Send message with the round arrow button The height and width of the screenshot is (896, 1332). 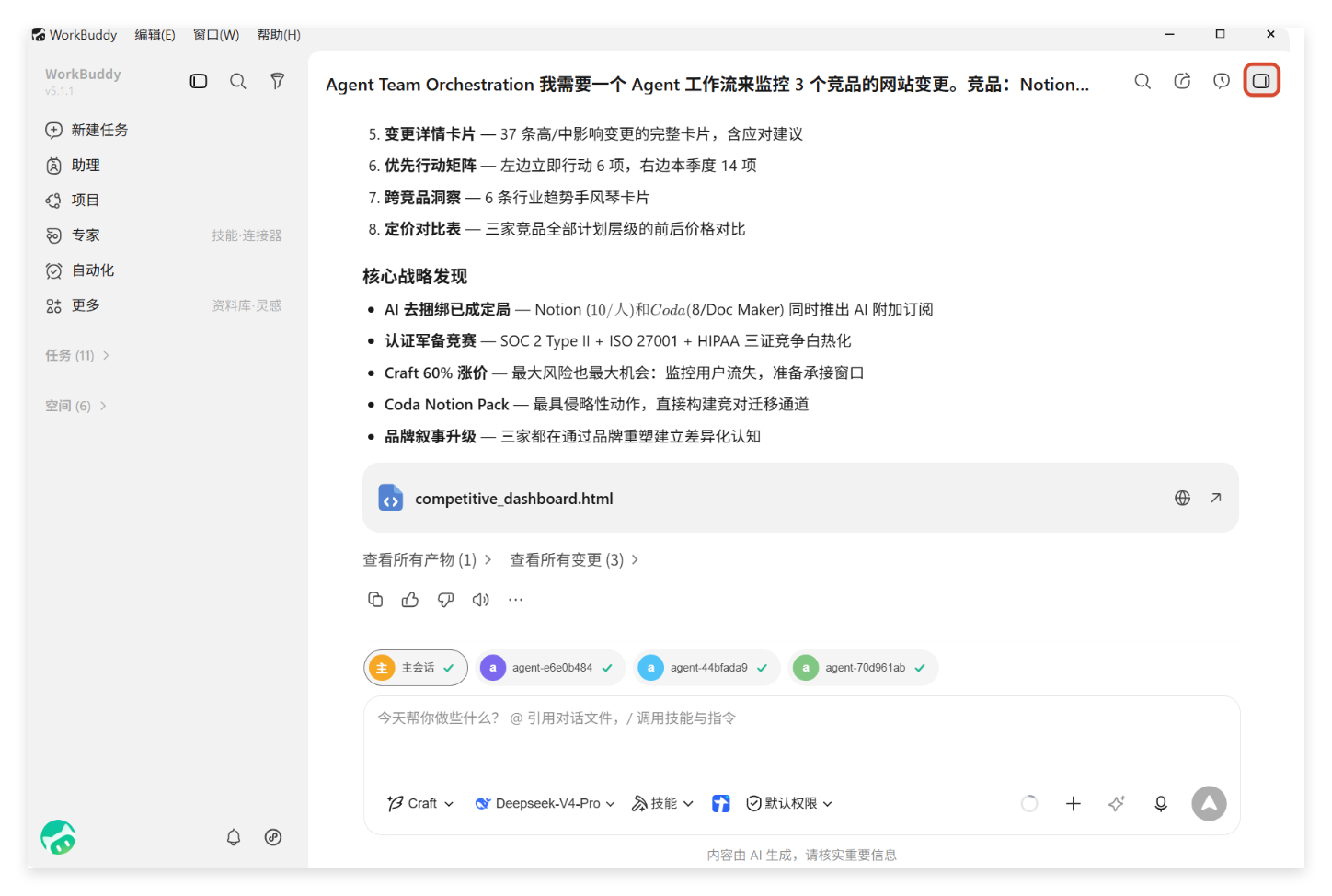1210,803
